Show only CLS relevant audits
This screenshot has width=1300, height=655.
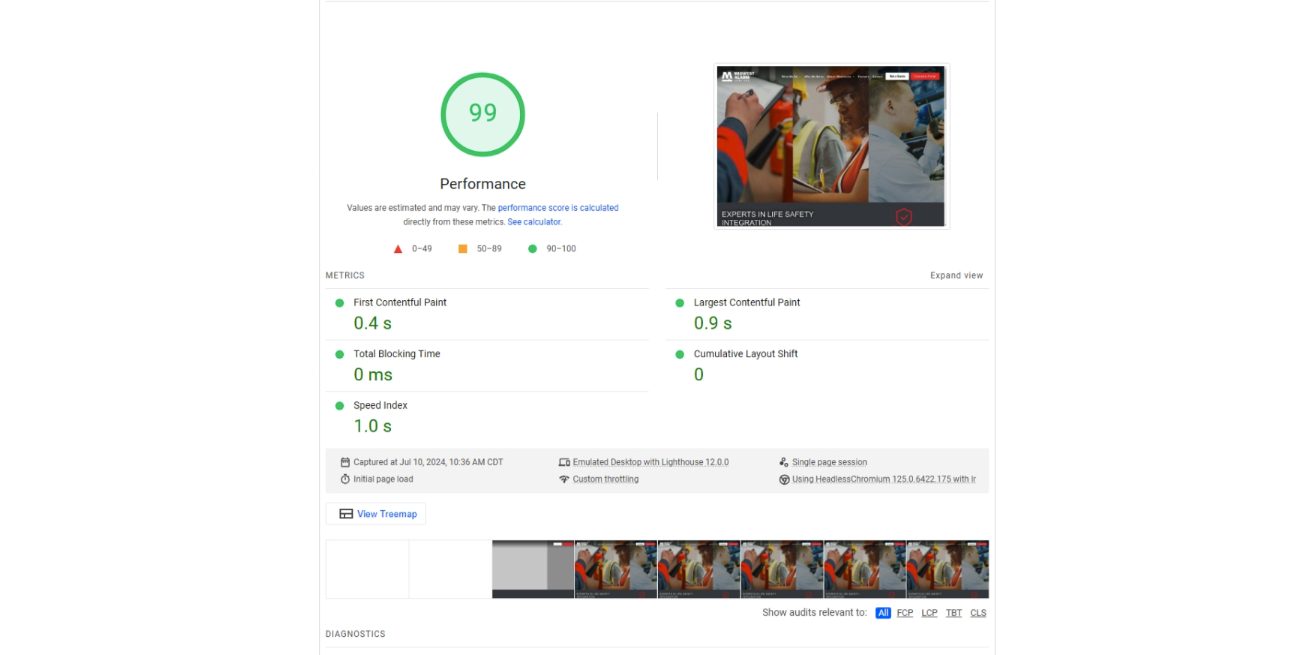(x=978, y=613)
